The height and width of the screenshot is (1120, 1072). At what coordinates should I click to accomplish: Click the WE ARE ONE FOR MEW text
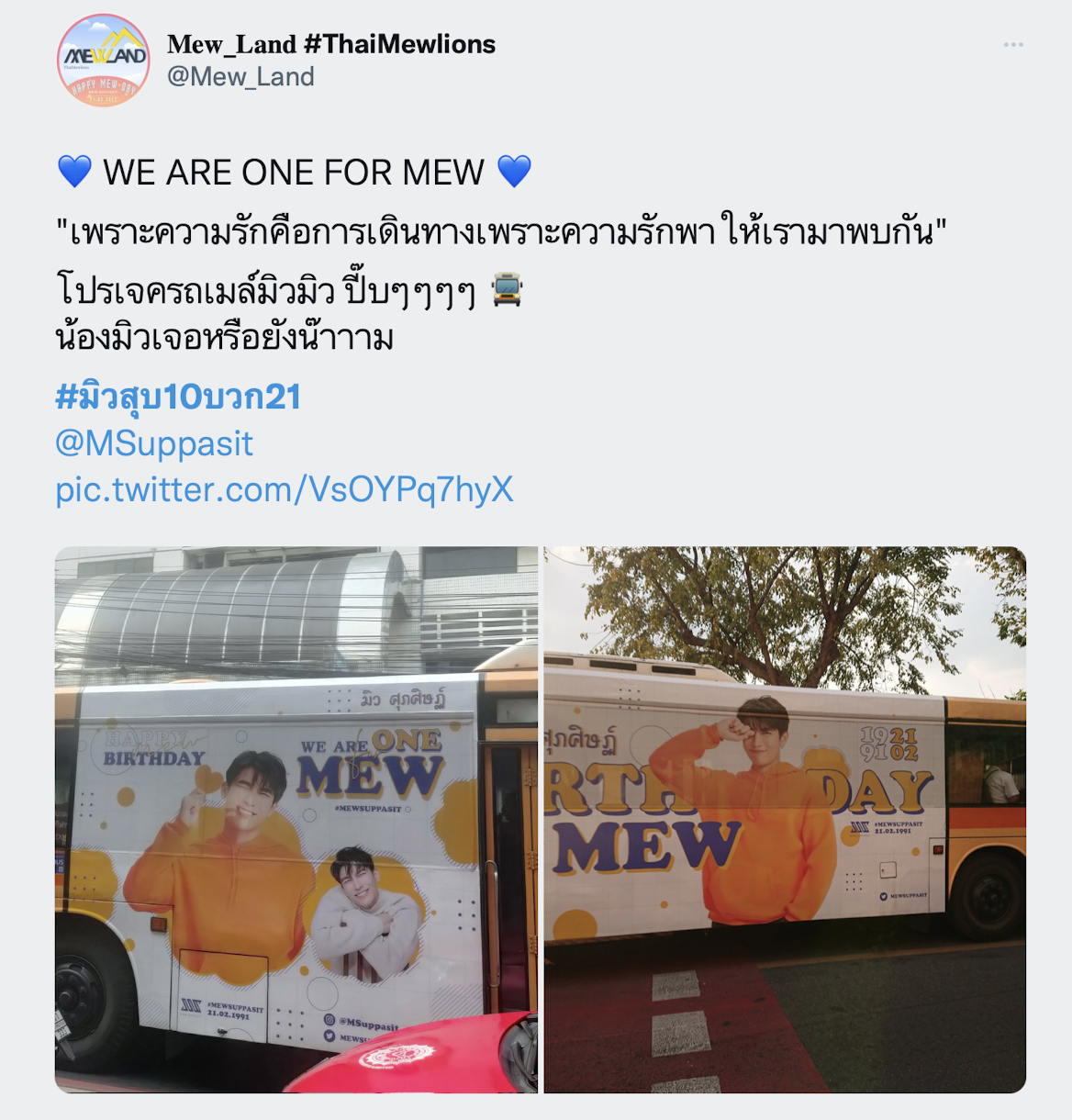pyautogui.click(x=294, y=173)
